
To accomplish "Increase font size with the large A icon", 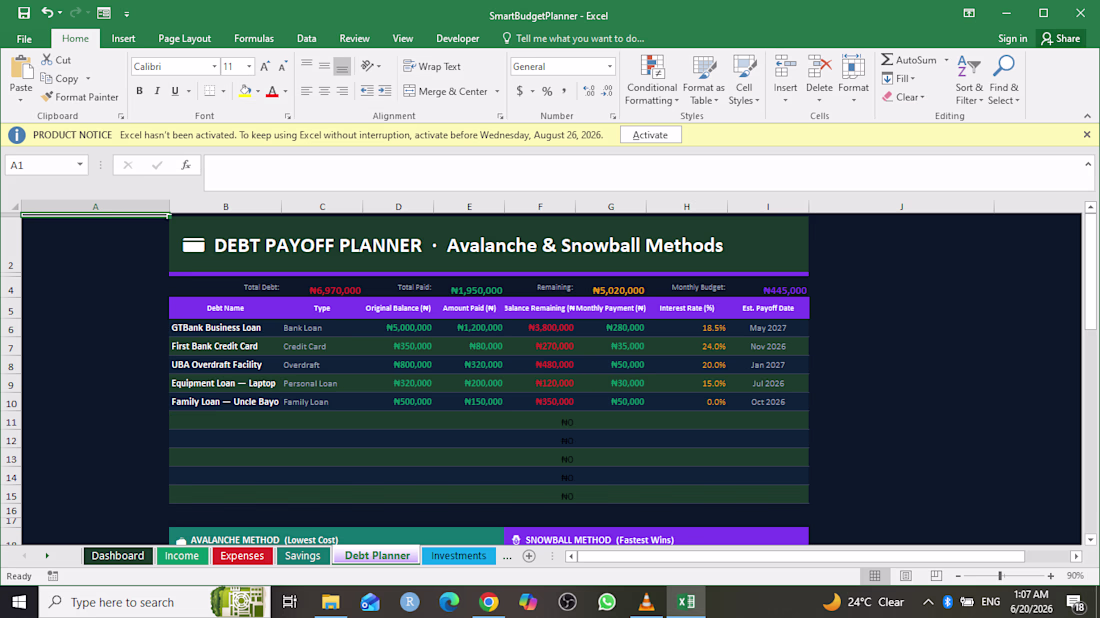I will [x=264, y=67].
